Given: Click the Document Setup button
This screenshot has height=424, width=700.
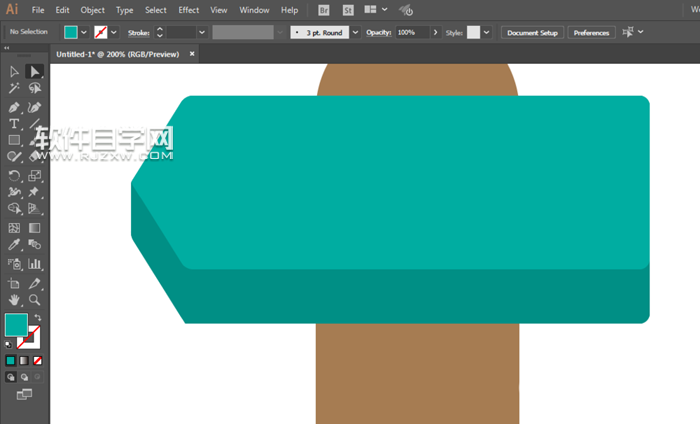Looking at the screenshot, I should point(532,32).
